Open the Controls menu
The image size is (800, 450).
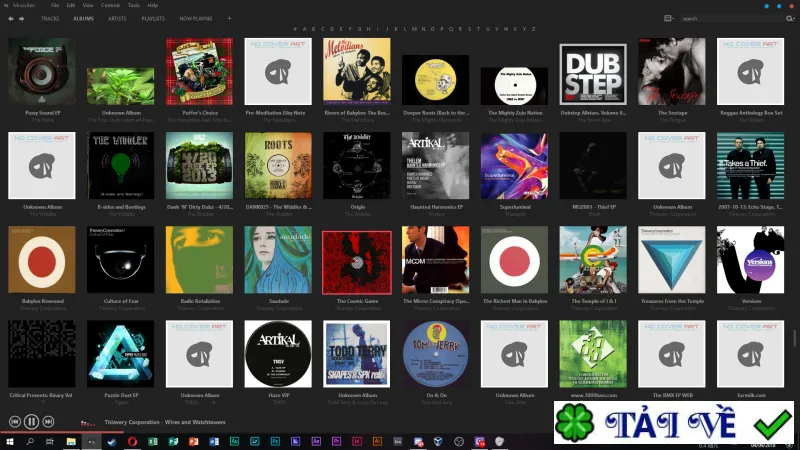point(110,5)
